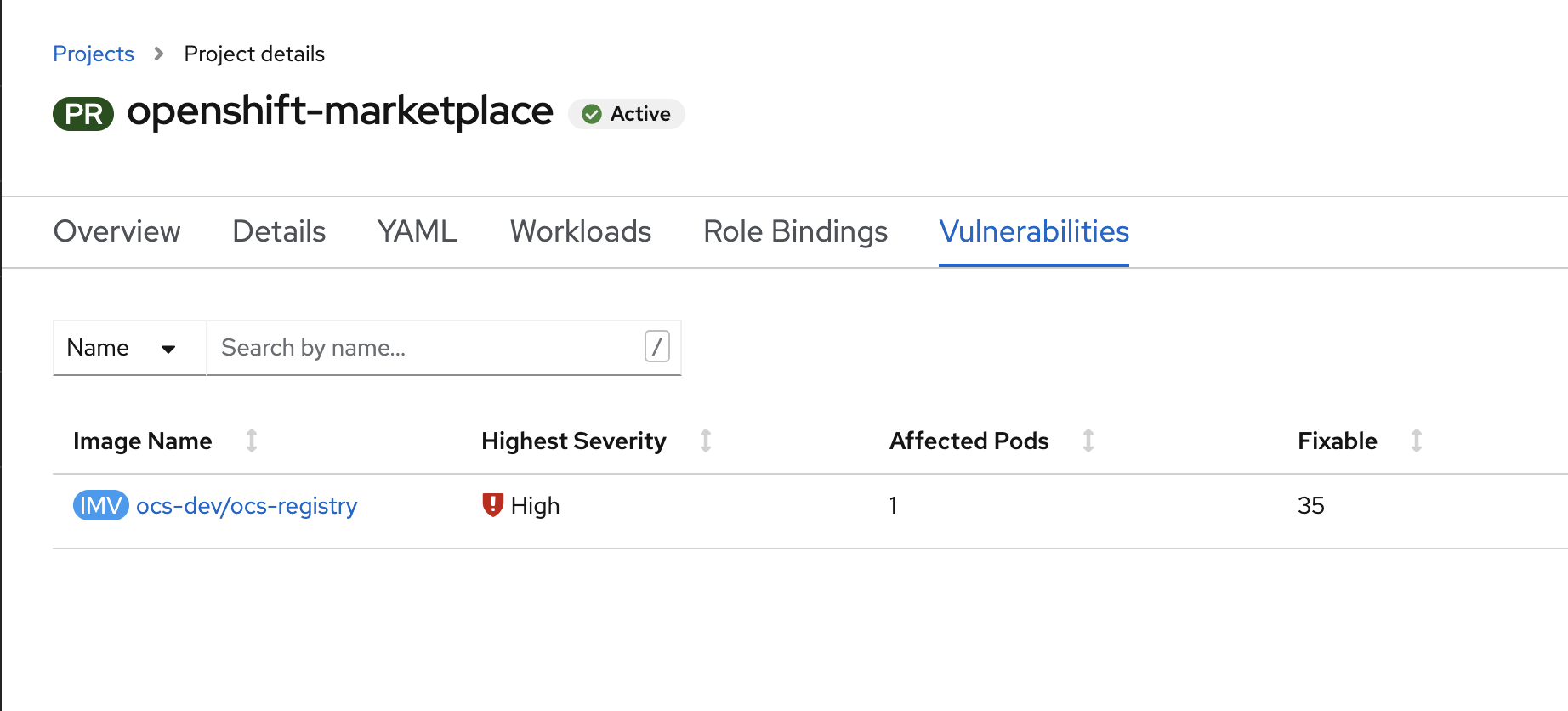Open the Workloads tab

coord(581,231)
